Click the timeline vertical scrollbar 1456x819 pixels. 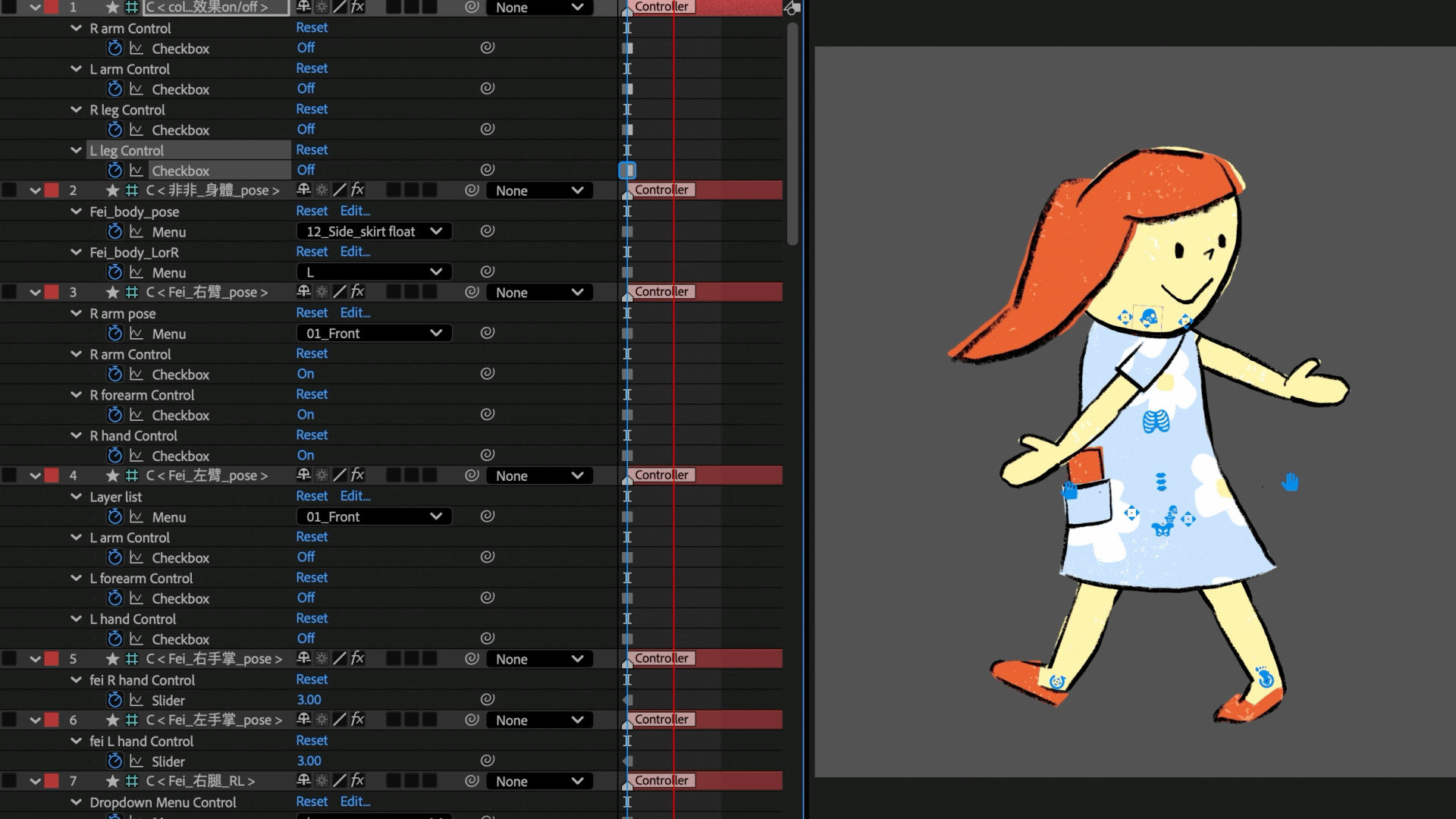tap(792, 133)
